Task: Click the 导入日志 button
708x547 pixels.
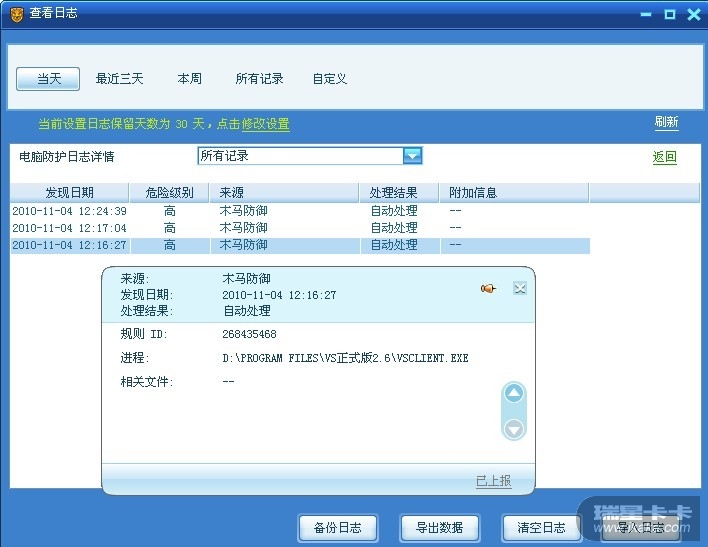Action: click(x=641, y=528)
